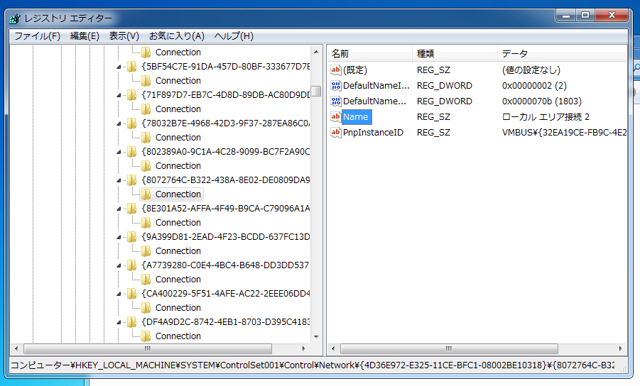Select the PnpInstanceID value name

coord(373,132)
